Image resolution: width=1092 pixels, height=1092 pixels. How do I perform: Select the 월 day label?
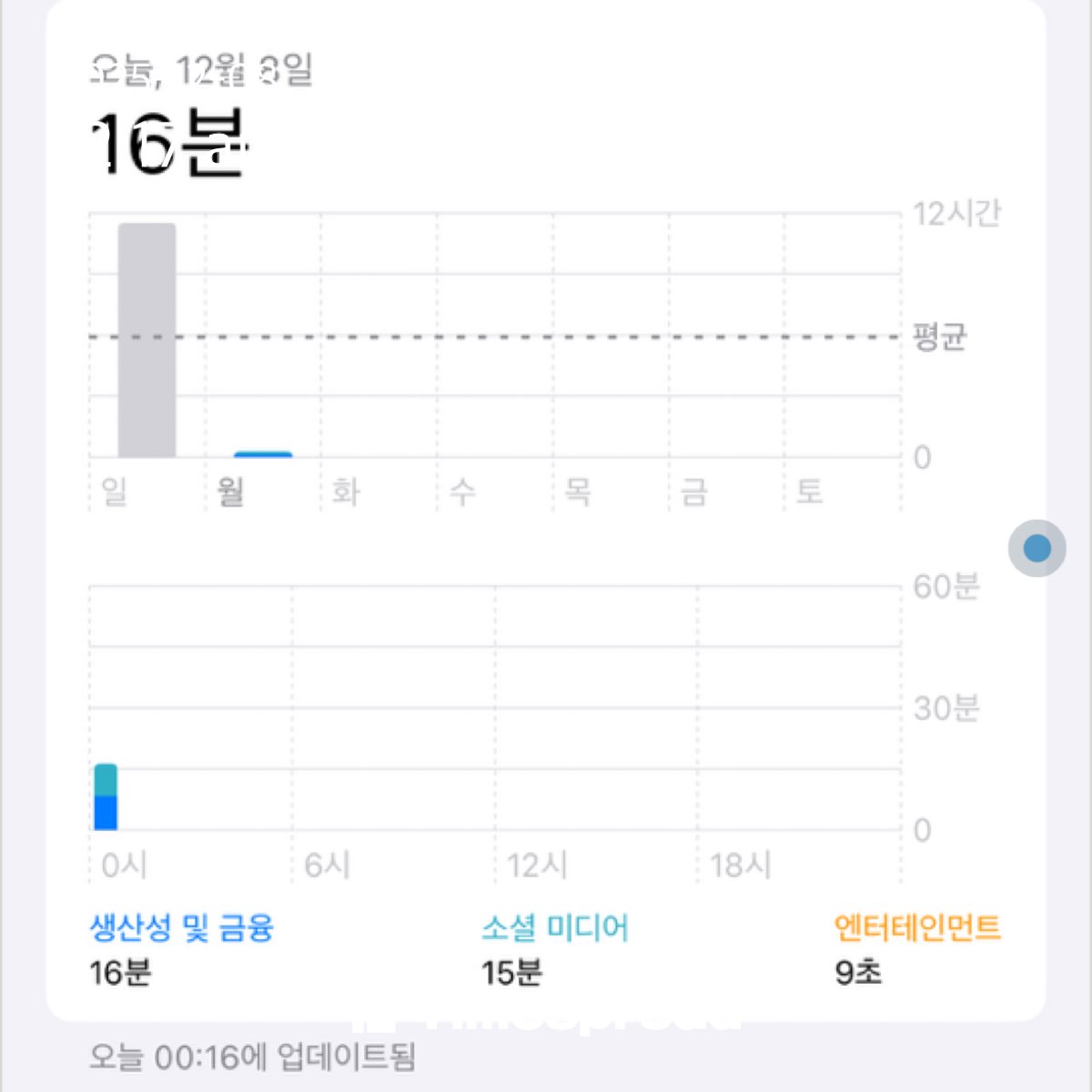(x=230, y=492)
